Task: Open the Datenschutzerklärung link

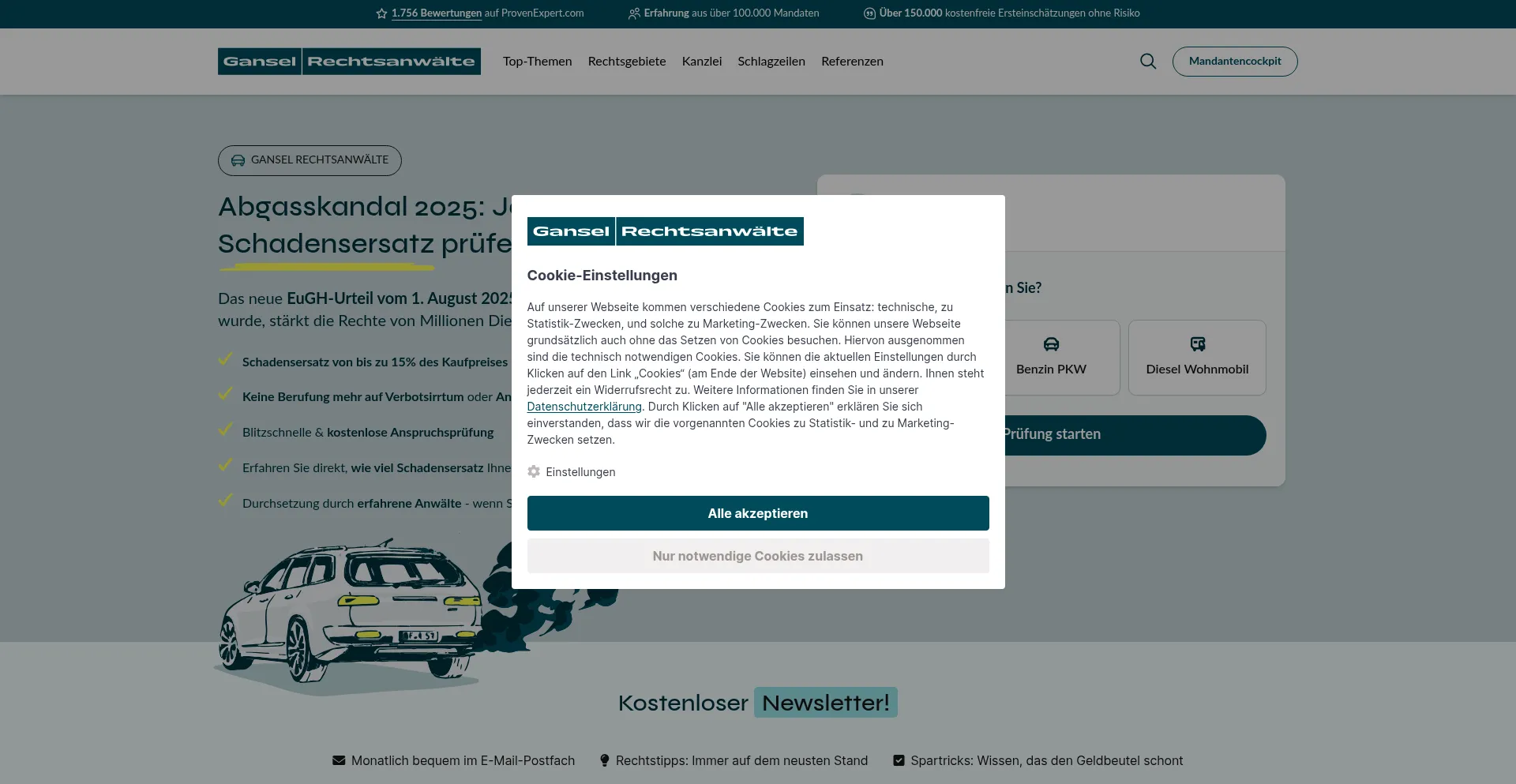Action: point(584,407)
